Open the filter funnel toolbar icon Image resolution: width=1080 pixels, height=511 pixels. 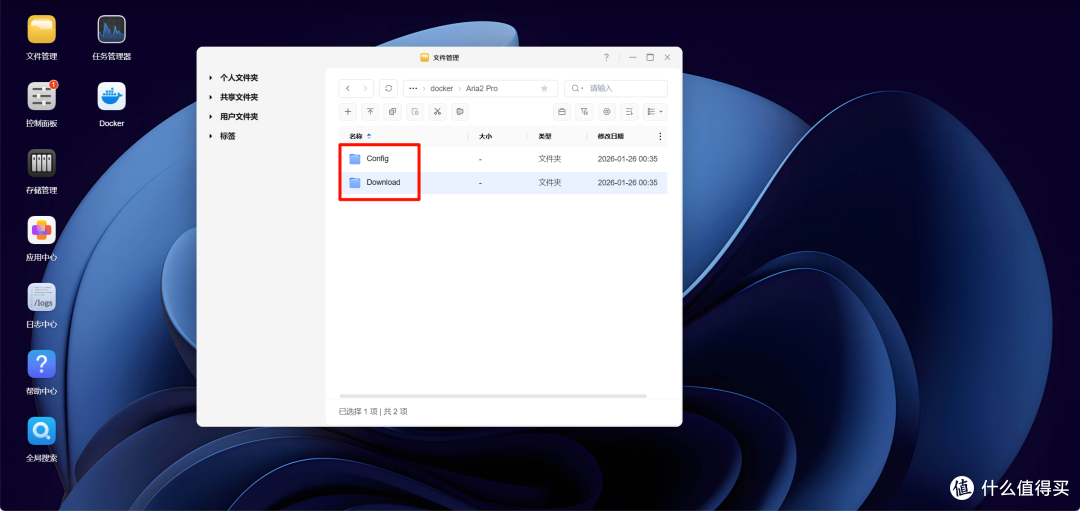click(x=584, y=111)
